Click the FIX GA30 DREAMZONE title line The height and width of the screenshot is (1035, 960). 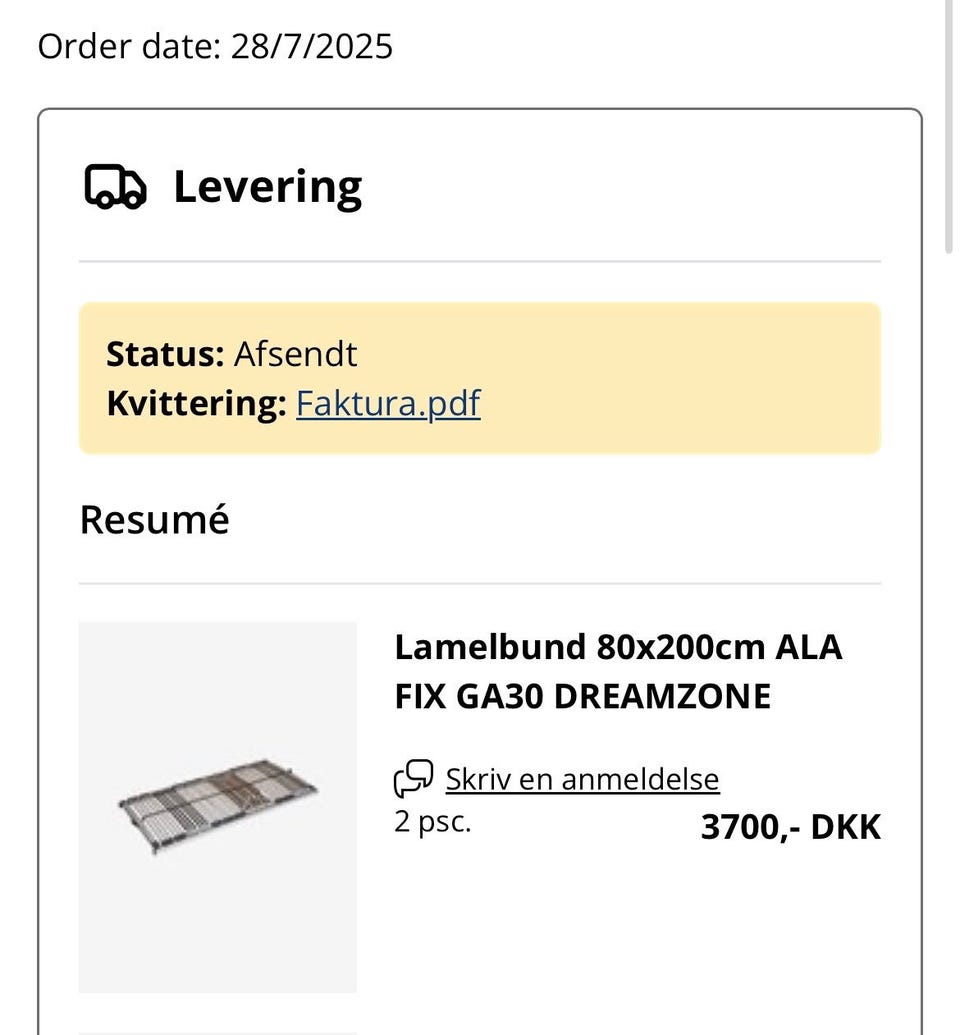(x=582, y=697)
